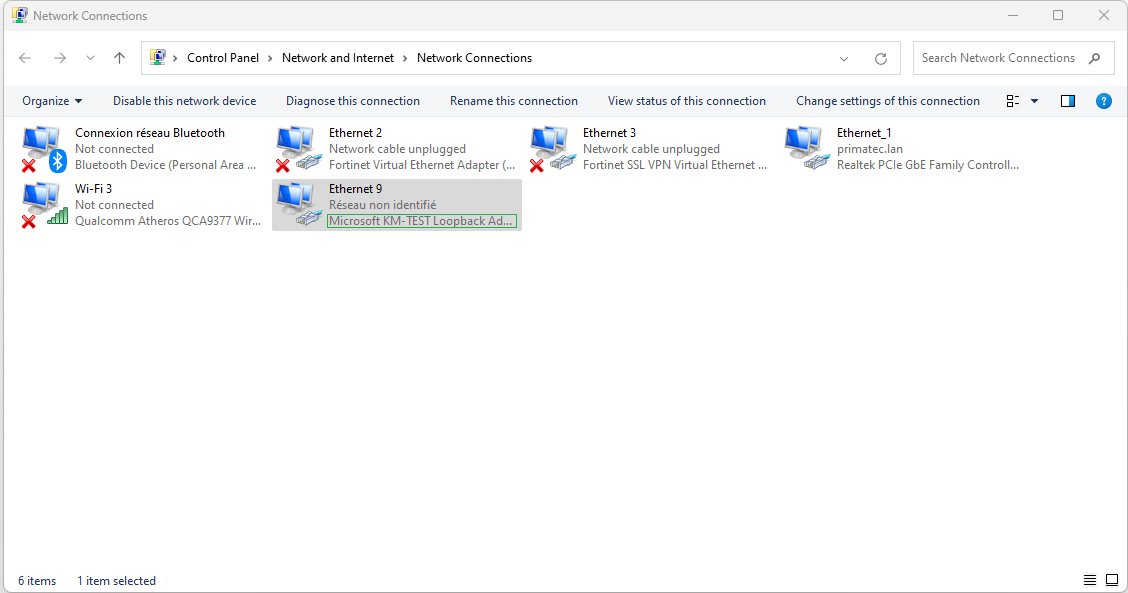The width and height of the screenshot is (1128, 593).
Task: Refresh the Network Connections list
Action: point(881,58)
